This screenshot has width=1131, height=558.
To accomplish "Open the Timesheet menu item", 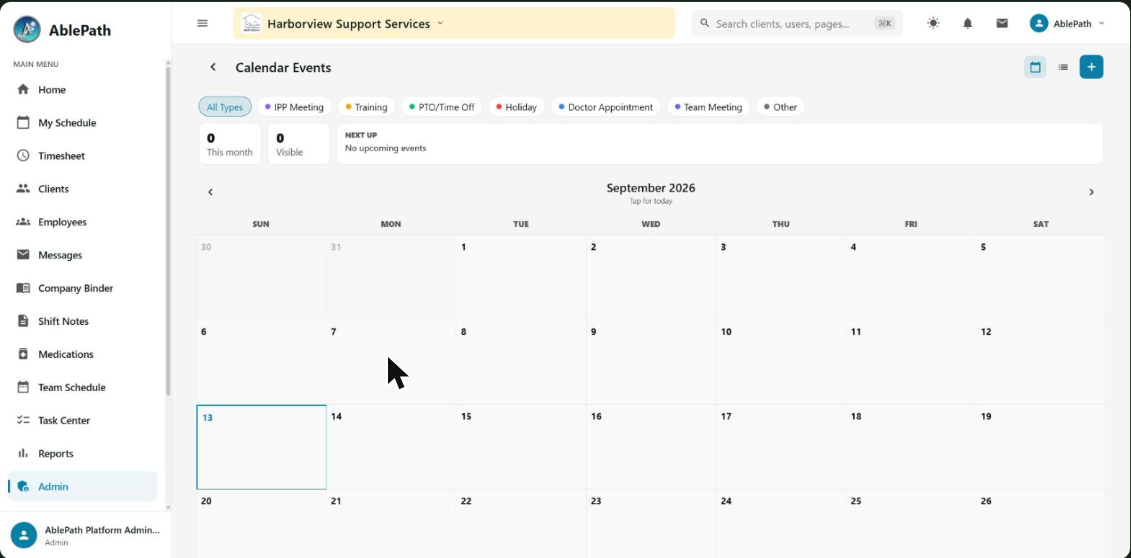I will click(82, 156).
